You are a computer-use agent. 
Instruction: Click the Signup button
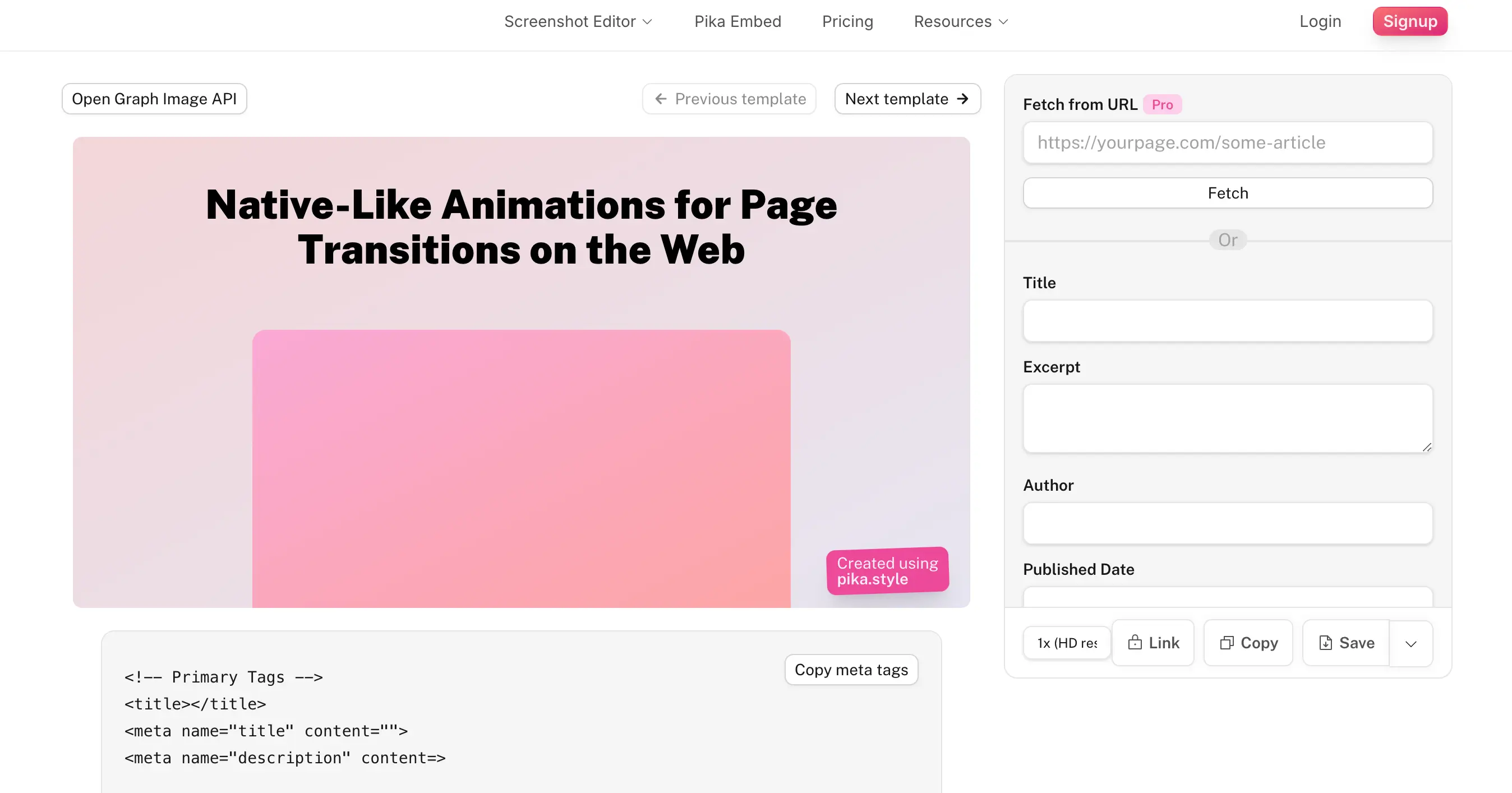point(1409,22)
